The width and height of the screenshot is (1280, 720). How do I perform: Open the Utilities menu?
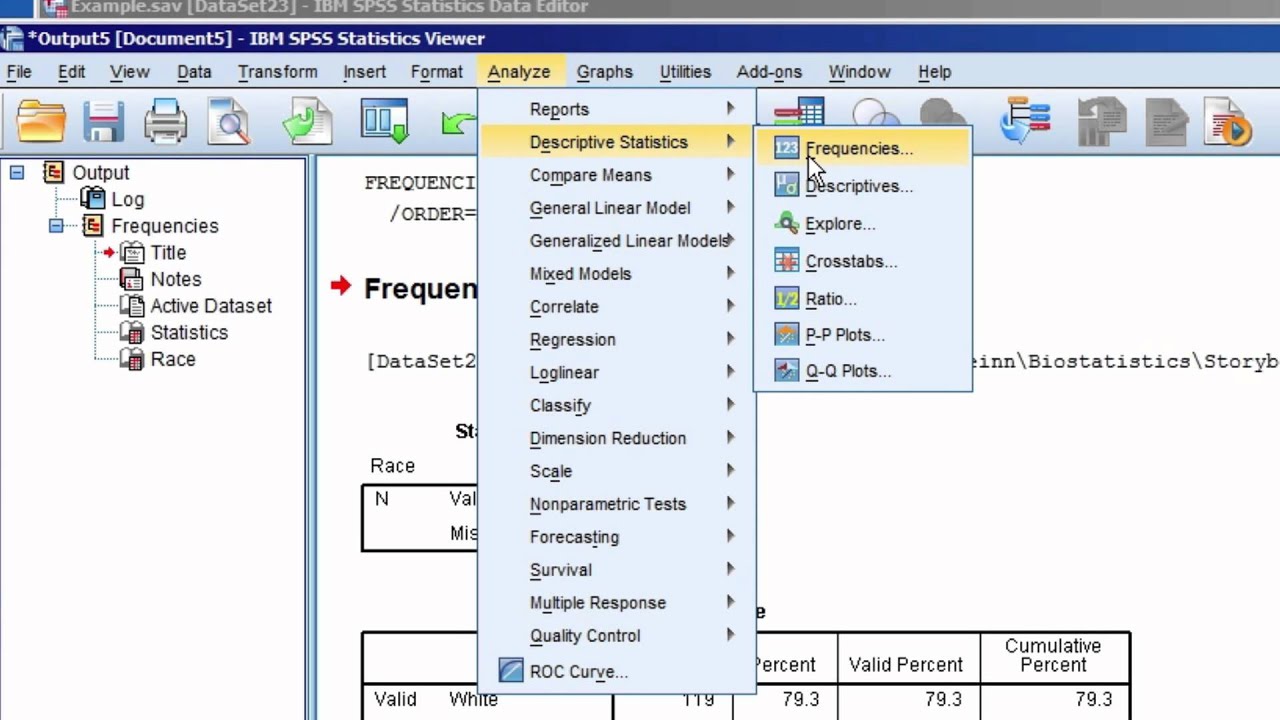(685, 72)
